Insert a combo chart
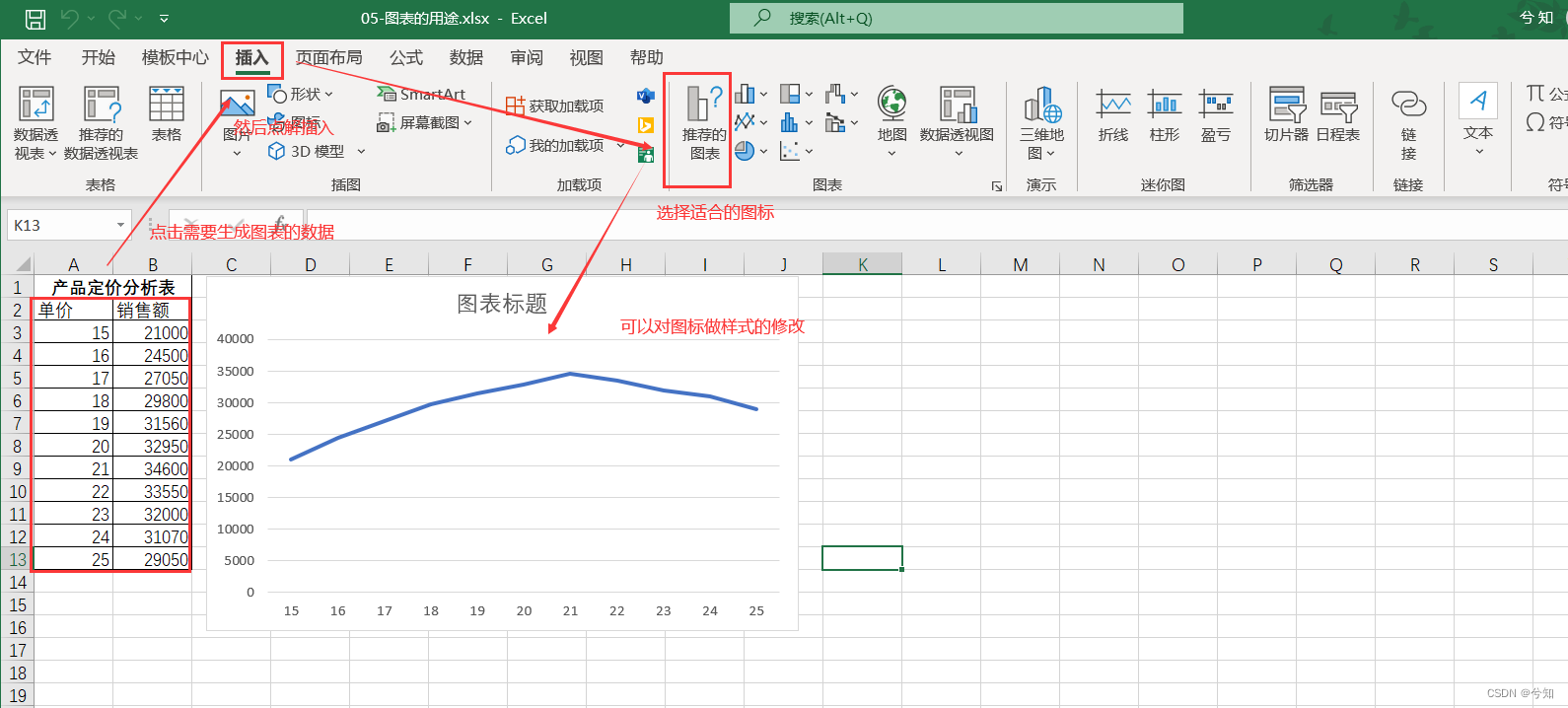 click(x=841, y=122)
